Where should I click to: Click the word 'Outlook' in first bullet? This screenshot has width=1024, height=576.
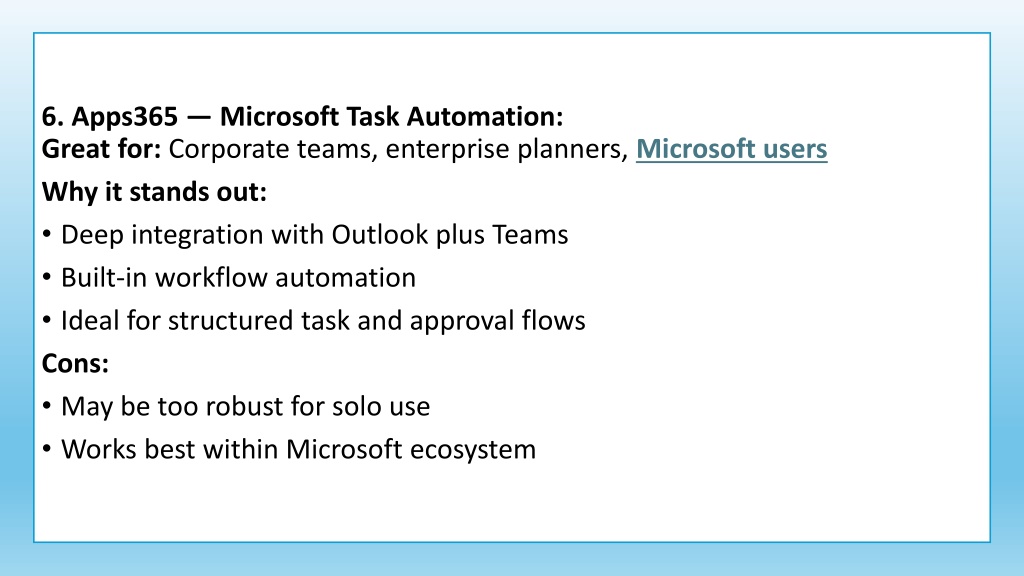click(x=379, y=234)
